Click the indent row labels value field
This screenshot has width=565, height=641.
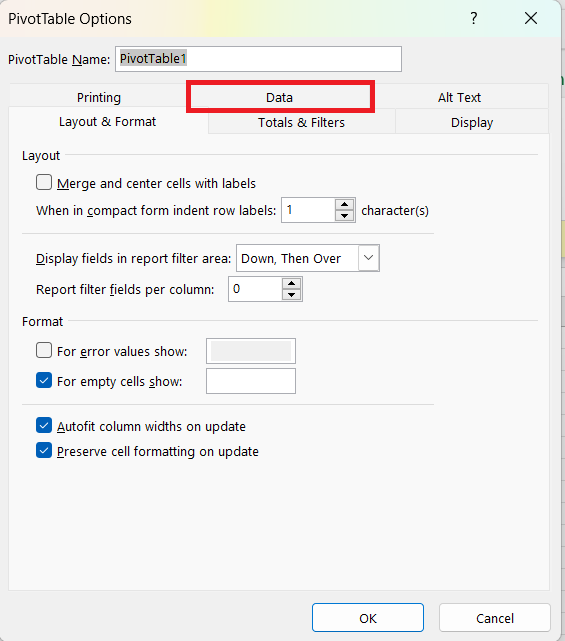click(x=308, y=210)
